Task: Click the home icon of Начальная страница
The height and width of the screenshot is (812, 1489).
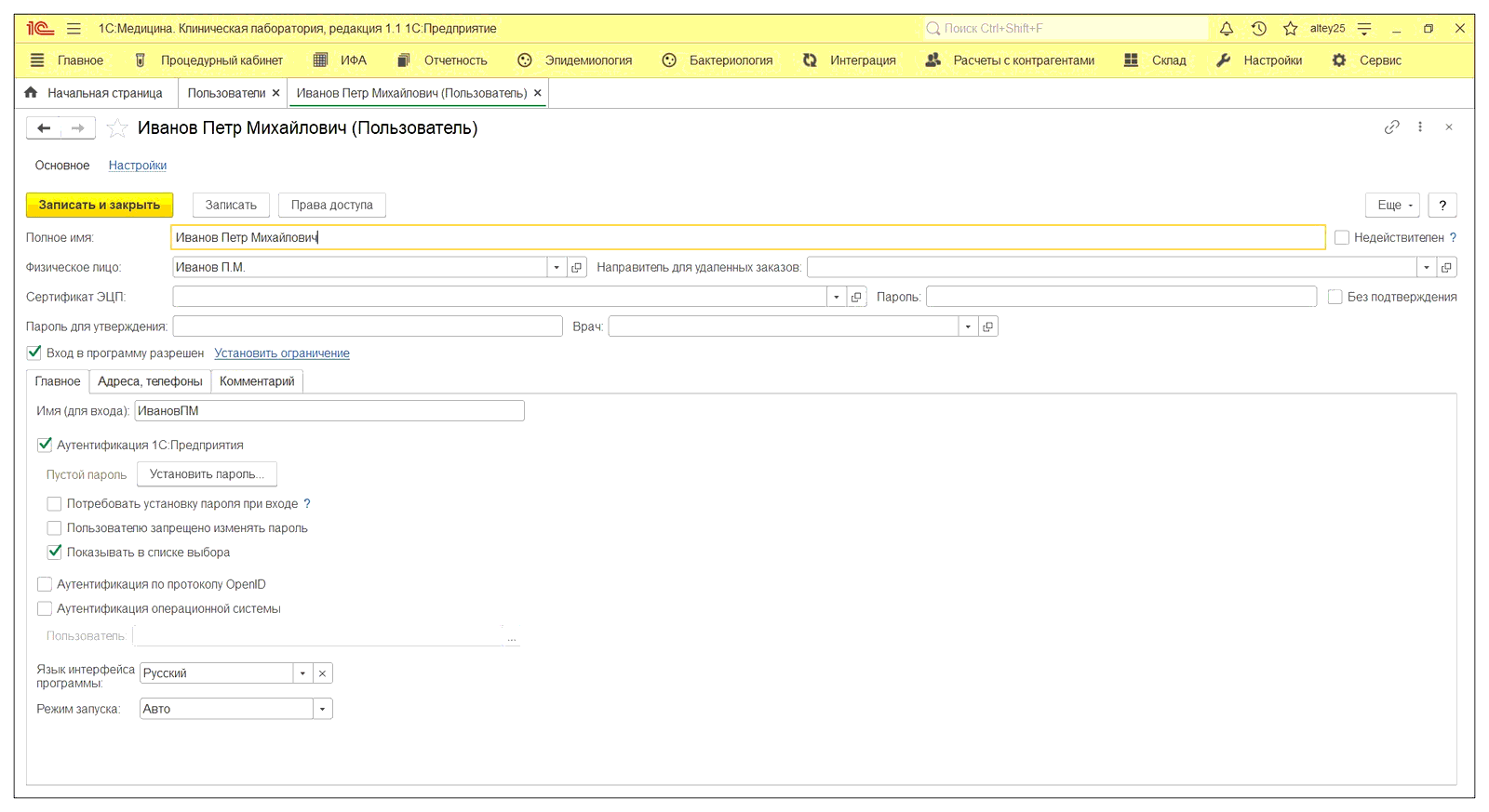Action: pos(31,93)
